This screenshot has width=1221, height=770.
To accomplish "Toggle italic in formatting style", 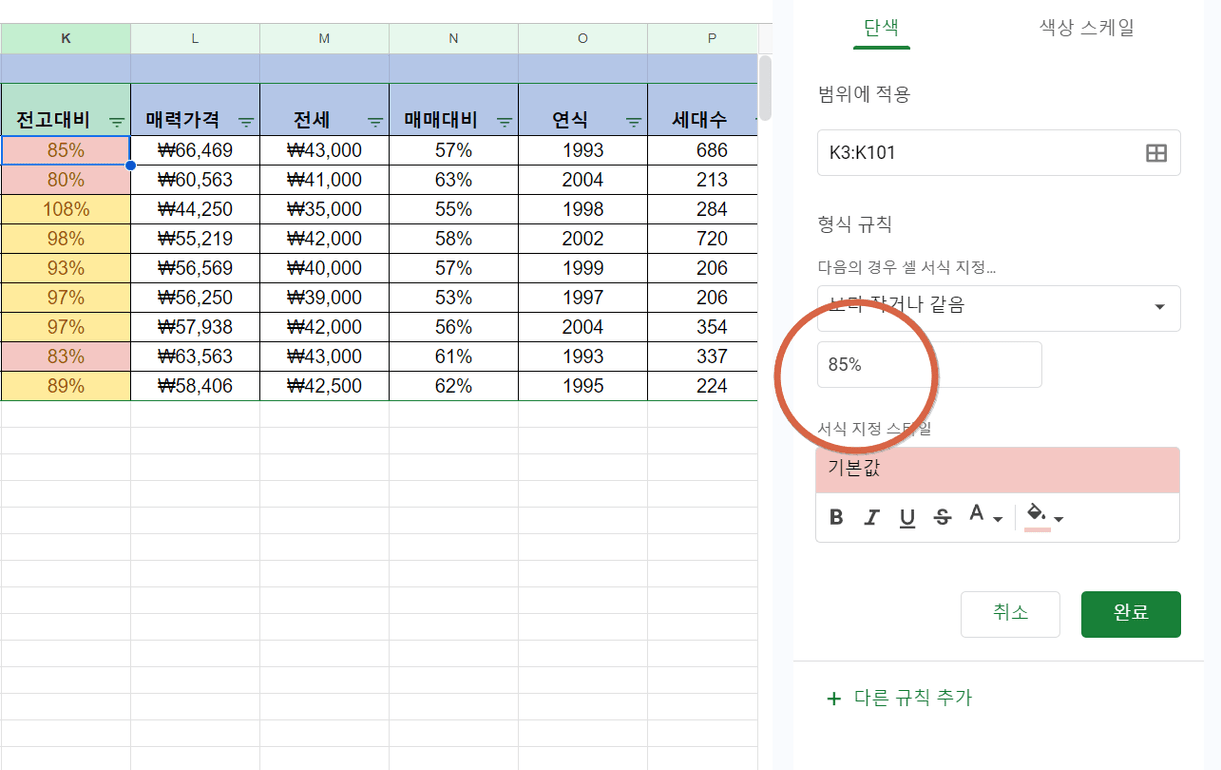I will click(872, 518).
